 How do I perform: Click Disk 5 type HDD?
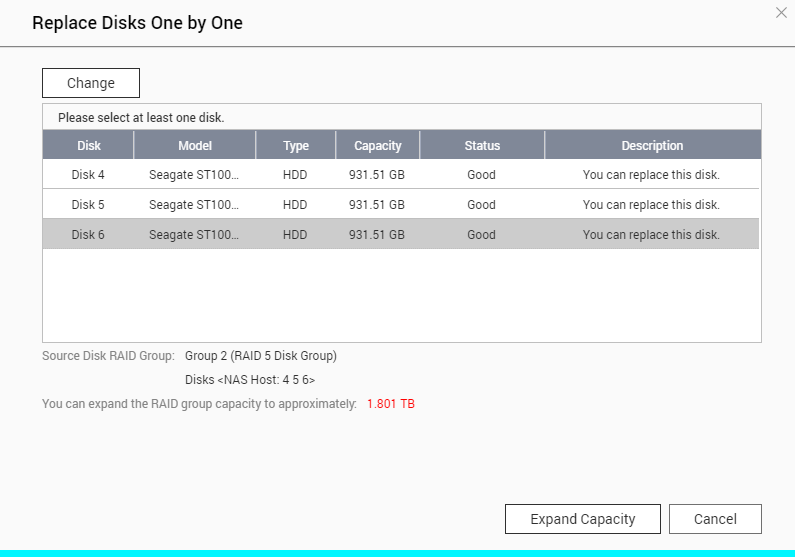click(x=295, y=205)
